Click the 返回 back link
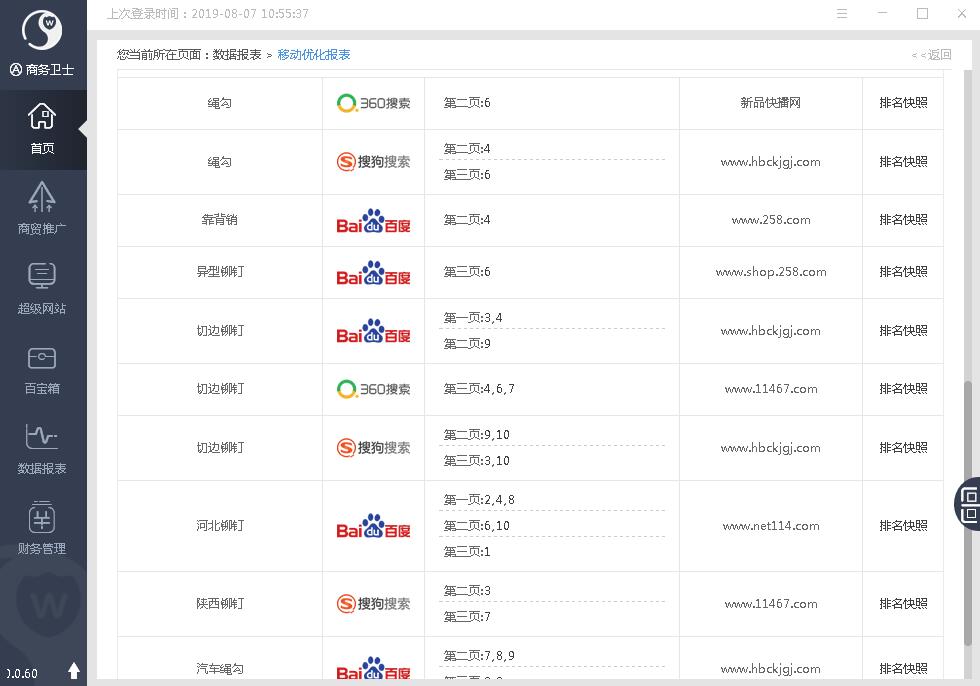Viewport: 980px width, 686px height. coord(931,55)
